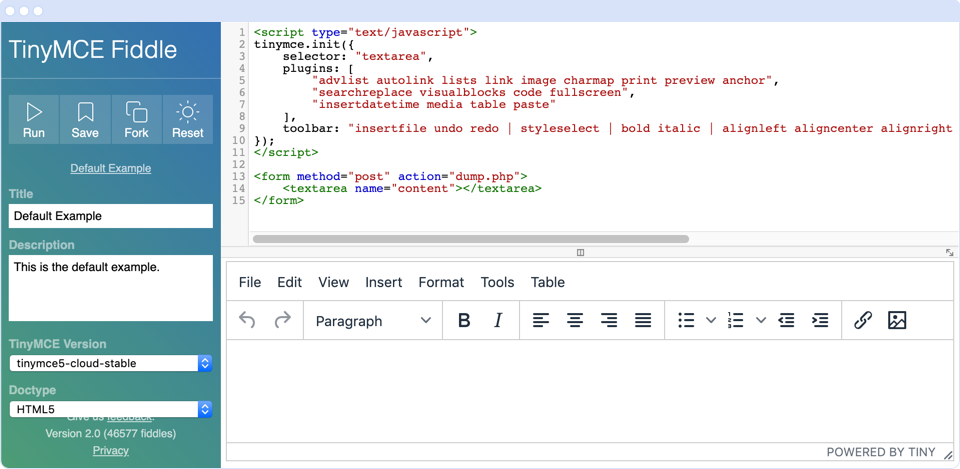Click the editor resize grip
The width and height of the screenshot is (960, 469).
[x=948, y=454]
